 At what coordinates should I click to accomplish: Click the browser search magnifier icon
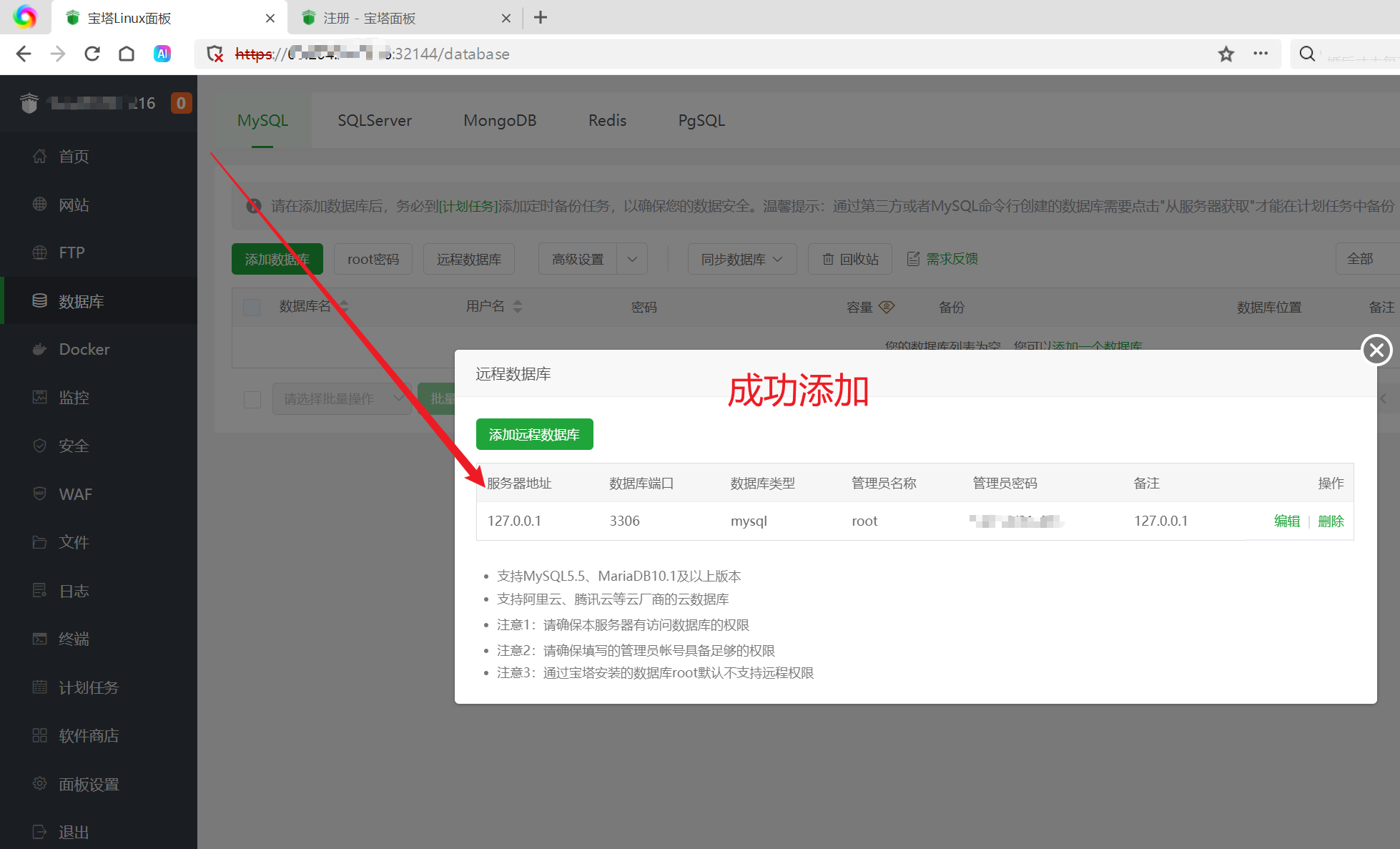pyautogui.click(x=1307, y=54)
